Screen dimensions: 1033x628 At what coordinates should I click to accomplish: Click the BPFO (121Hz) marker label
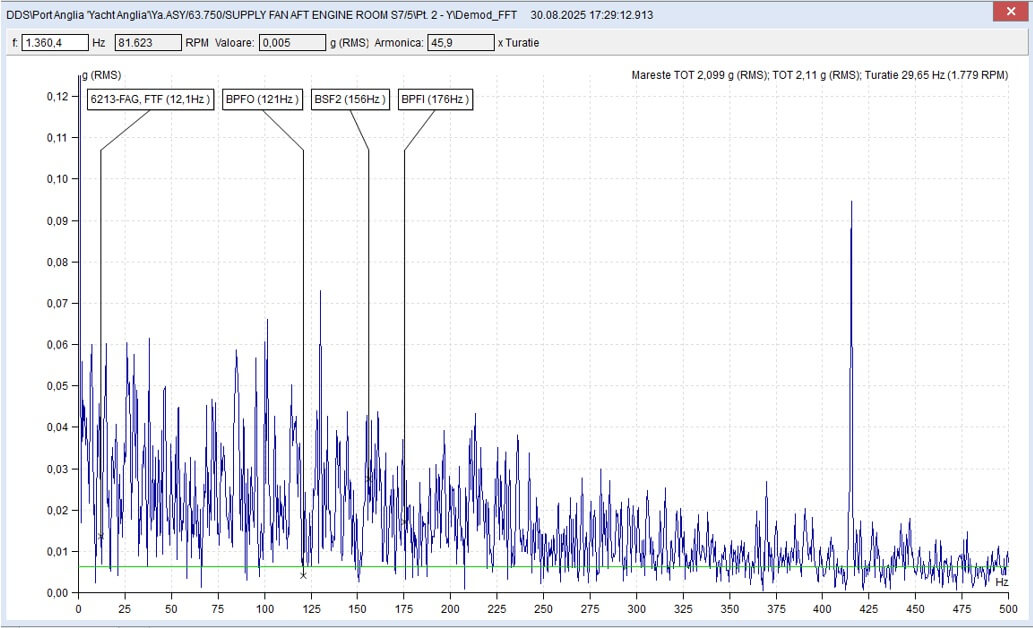(x=262, y=100)
